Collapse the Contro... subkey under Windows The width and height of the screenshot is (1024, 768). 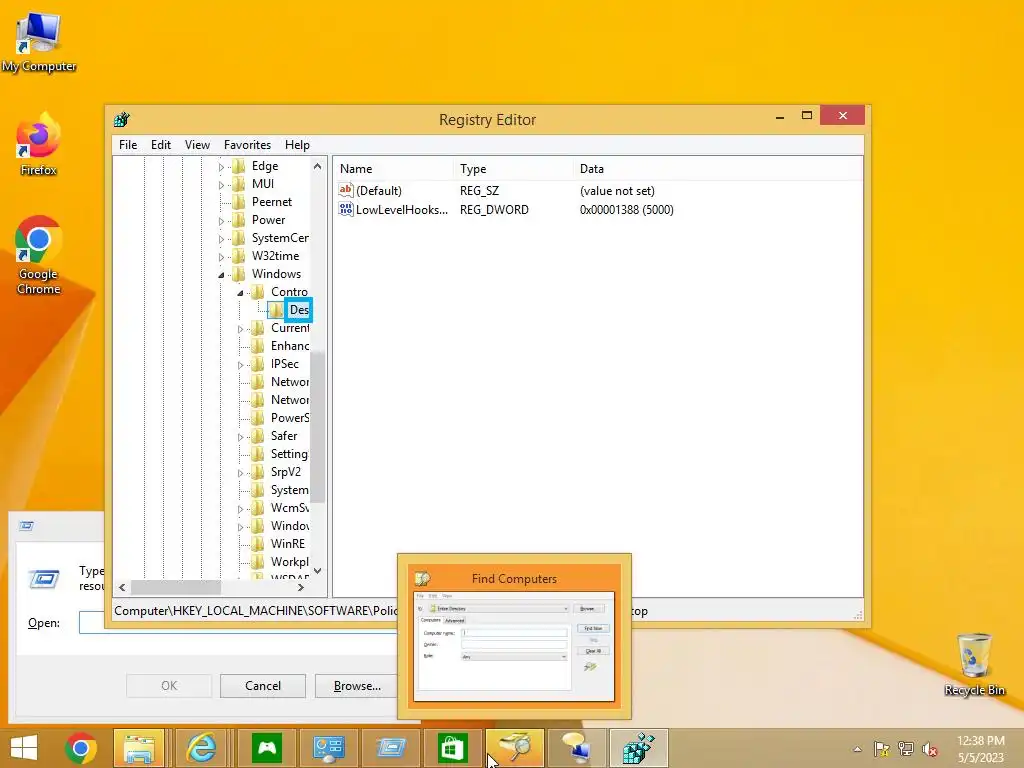[x=240, y=293]
